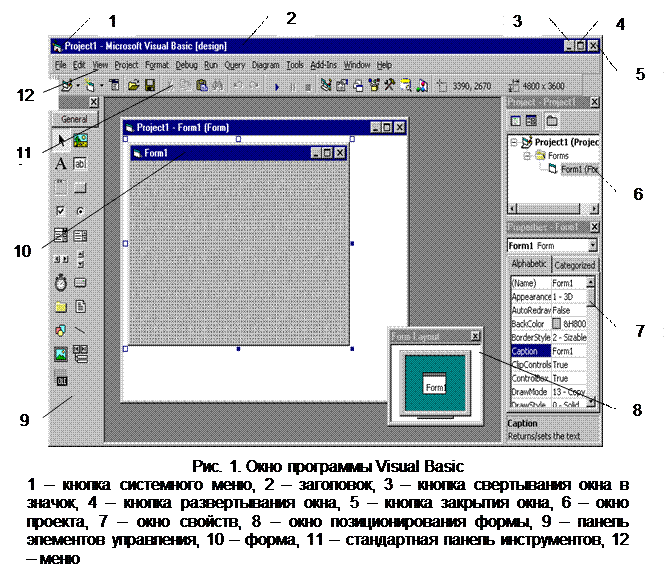This screenshot has width=665, height=578.
Task: Switch to the Categorized properties tab
Action: (575, 265)
